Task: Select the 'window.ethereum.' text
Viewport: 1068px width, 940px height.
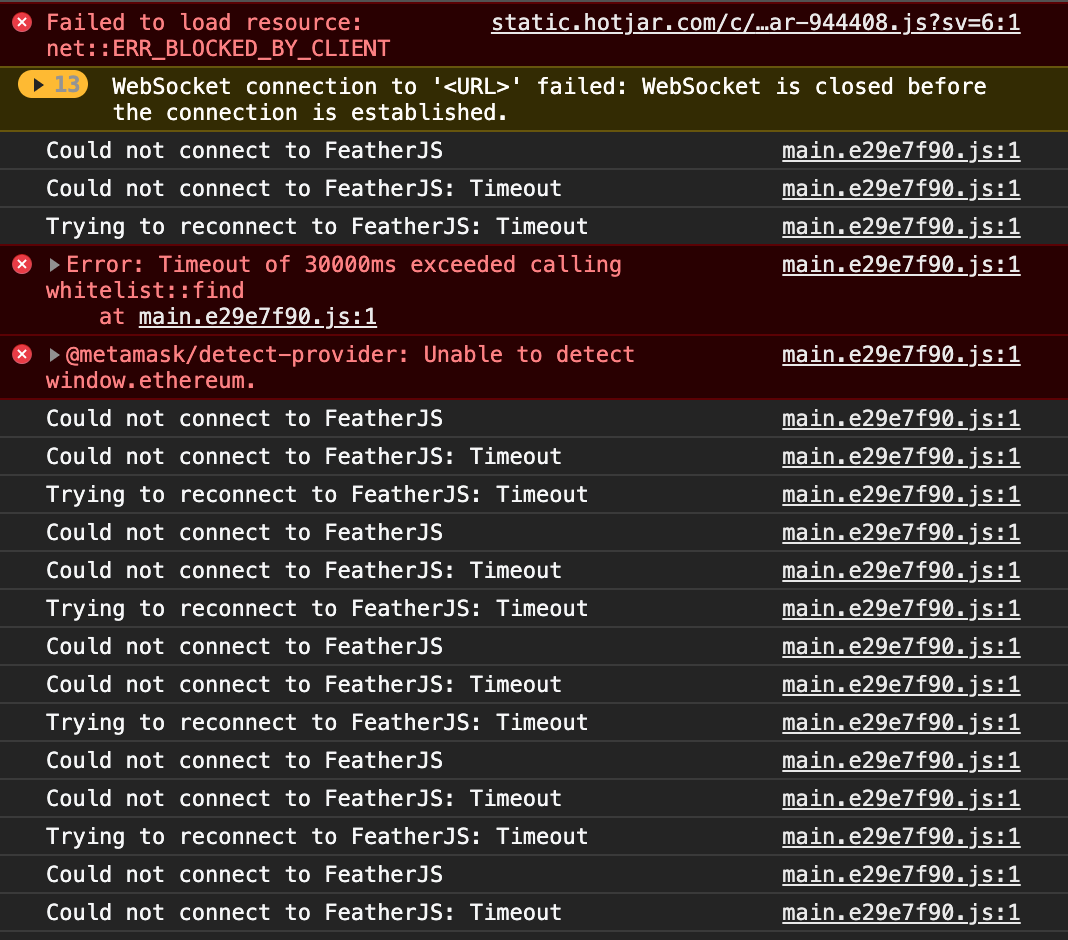Action: tap(151, 381)
